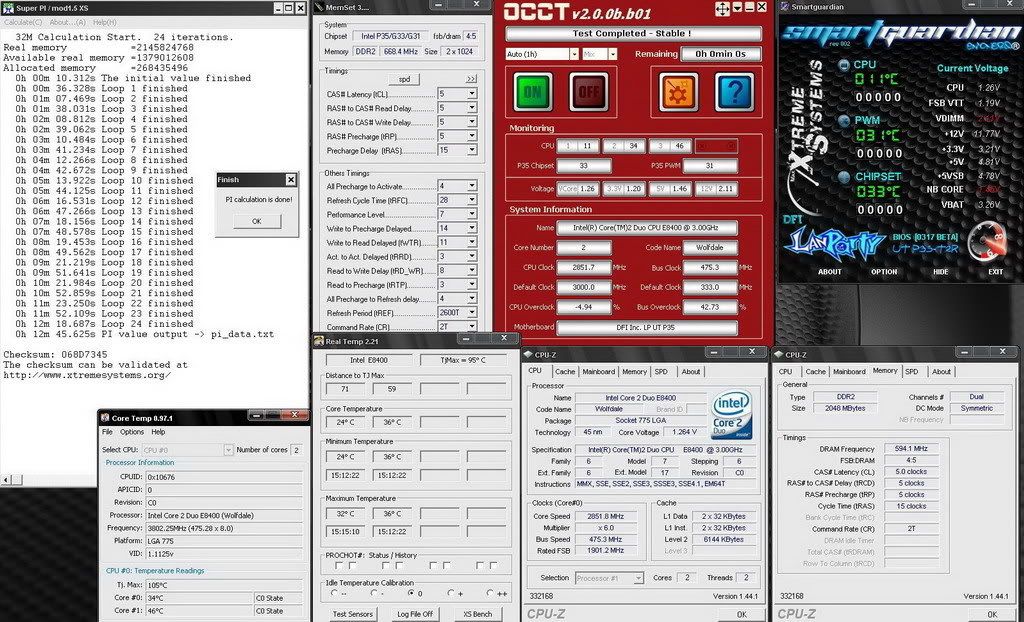
Task: Open CAS# Latency (tCL) dropdown in MemSet
Action: coord(472,94)
